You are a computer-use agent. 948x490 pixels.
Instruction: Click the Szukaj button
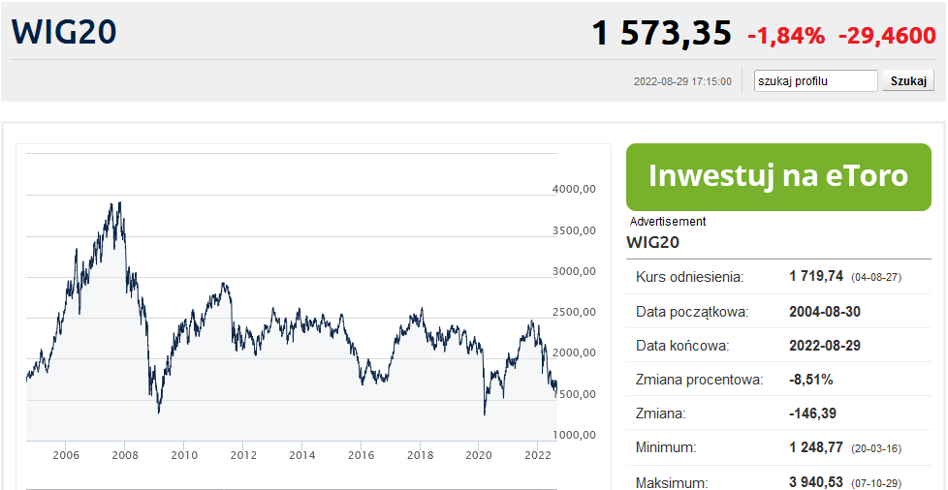pyautogui.click(x=908, y=81)
